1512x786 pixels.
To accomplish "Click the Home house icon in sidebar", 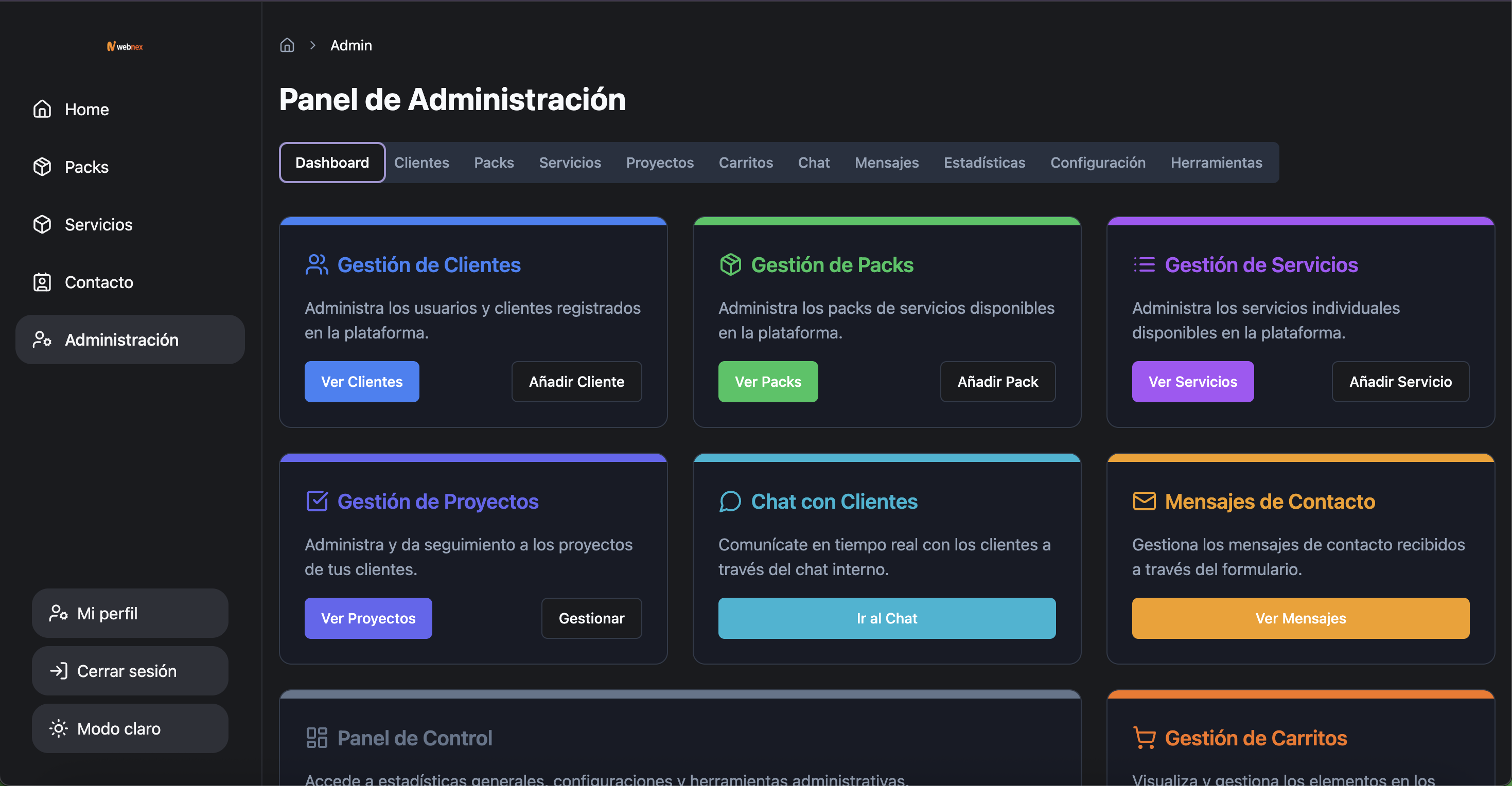I will pyautogui.click(x=42, y=109).
